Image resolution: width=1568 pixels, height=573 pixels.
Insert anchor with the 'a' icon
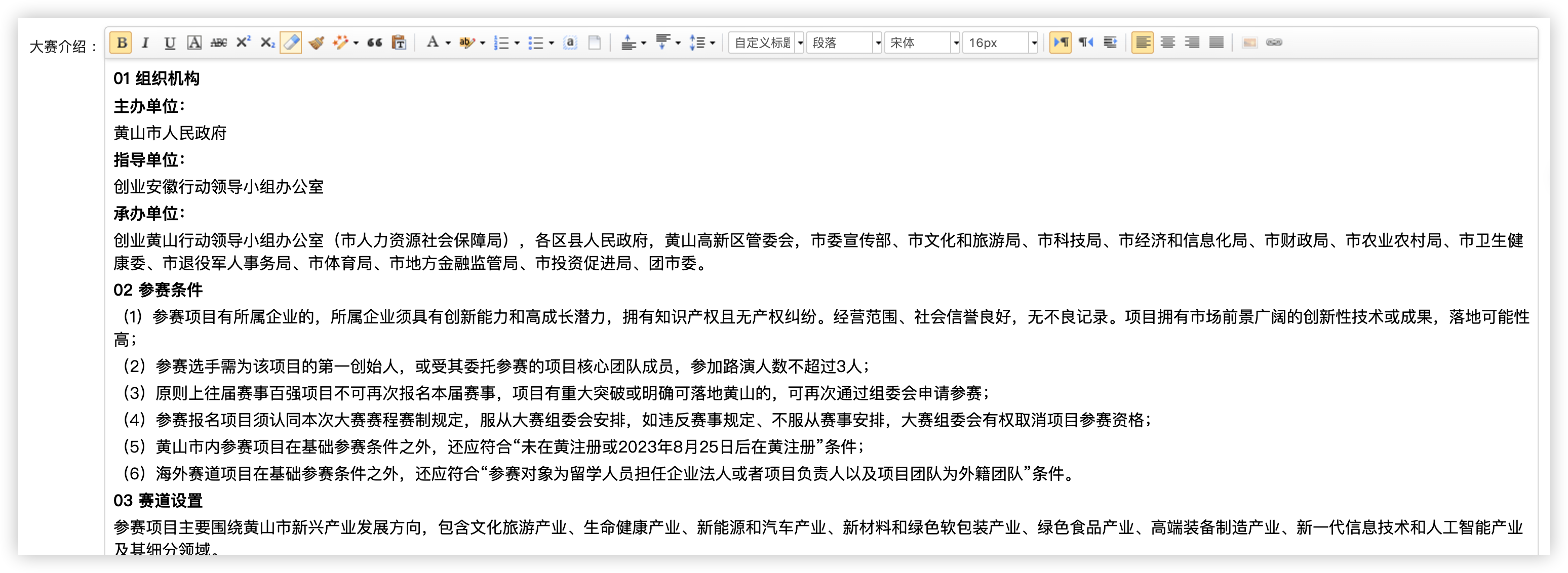(570, 43)
